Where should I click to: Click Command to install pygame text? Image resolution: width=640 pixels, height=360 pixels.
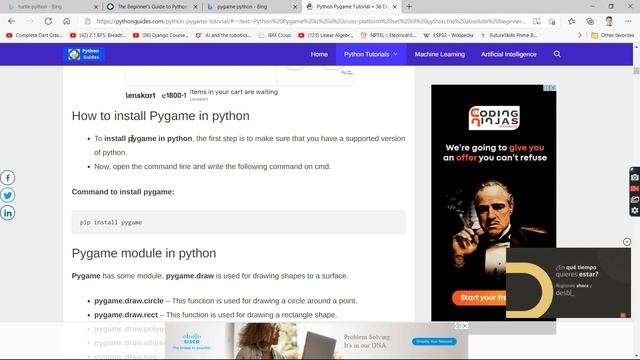[123, 192]
